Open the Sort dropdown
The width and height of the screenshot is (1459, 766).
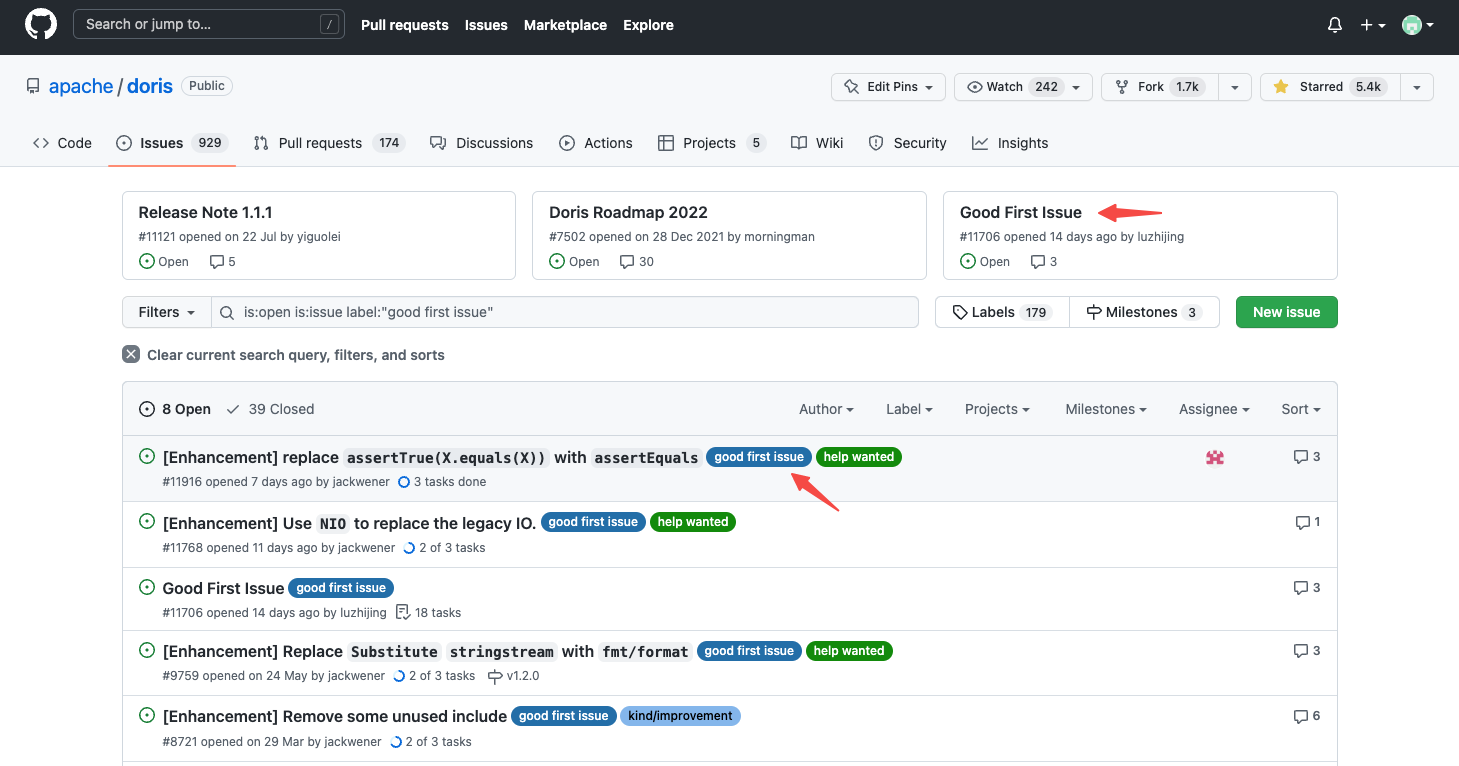point(1301,409)
